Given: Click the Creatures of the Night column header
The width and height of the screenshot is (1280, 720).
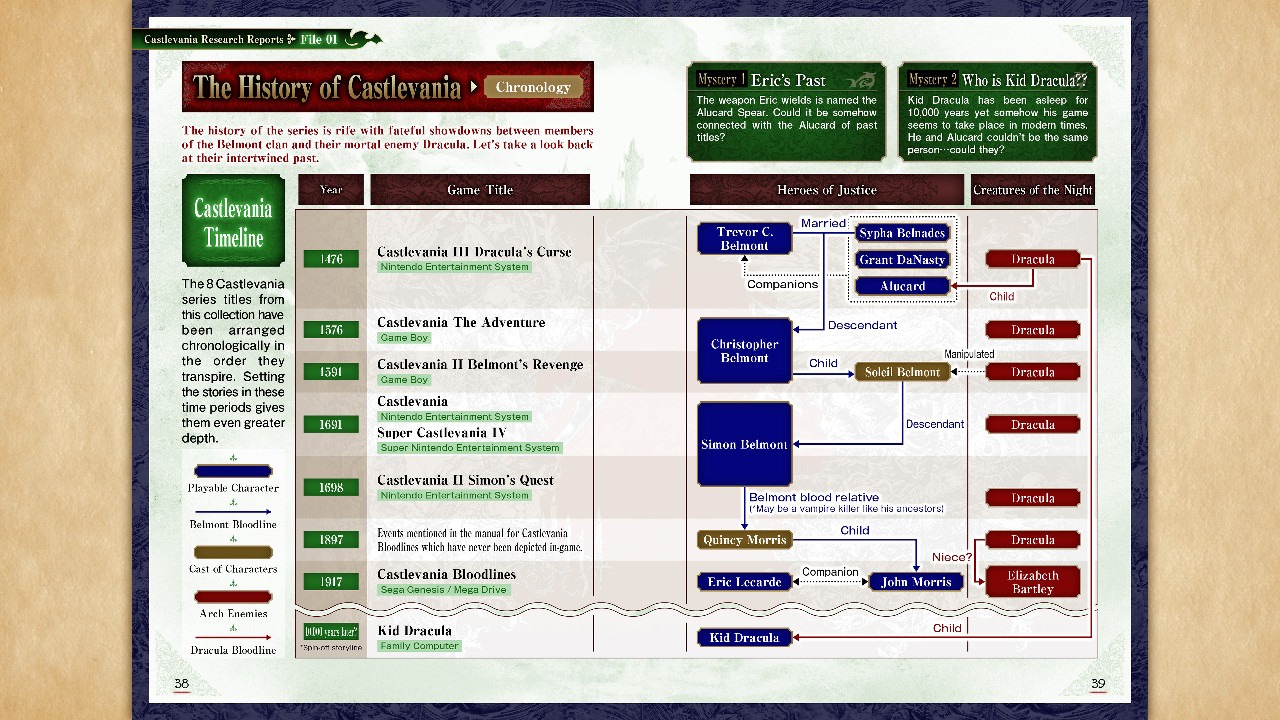Looking at the screenshot, I should [1032, 190].
